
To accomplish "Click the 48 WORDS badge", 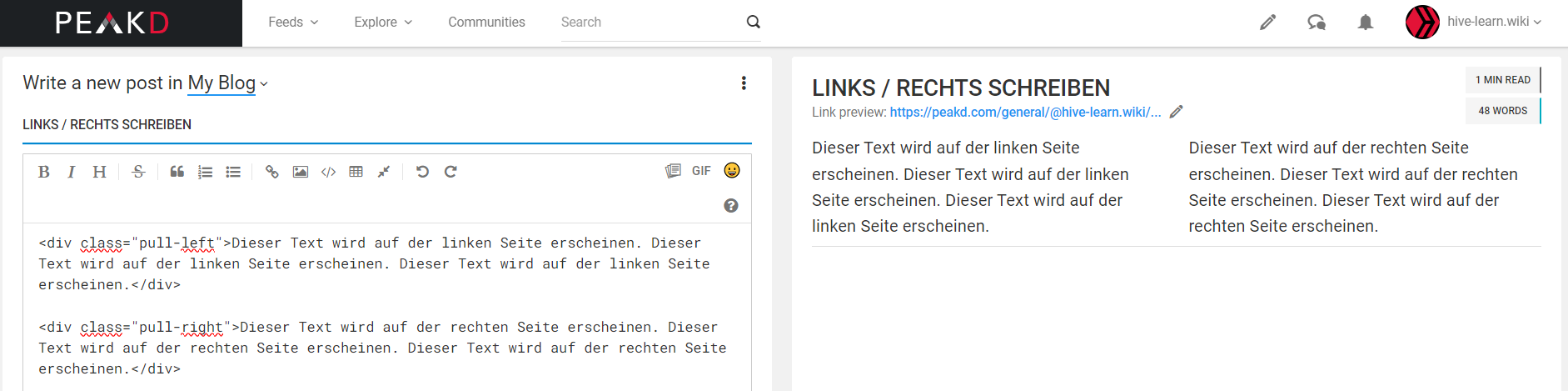I will pyautogui.click(x=1503, y=111).
